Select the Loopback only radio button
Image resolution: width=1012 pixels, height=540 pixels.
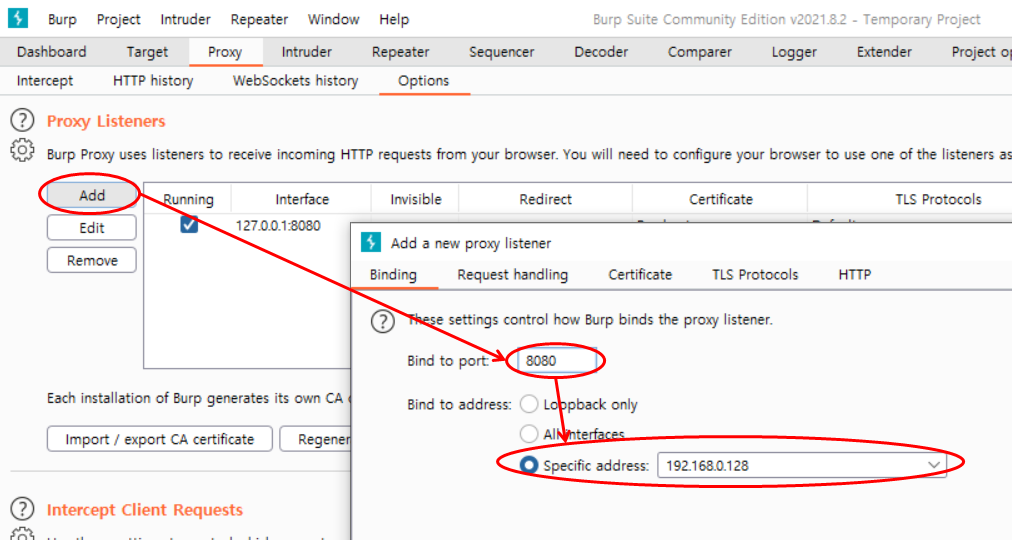click(529, 404)
